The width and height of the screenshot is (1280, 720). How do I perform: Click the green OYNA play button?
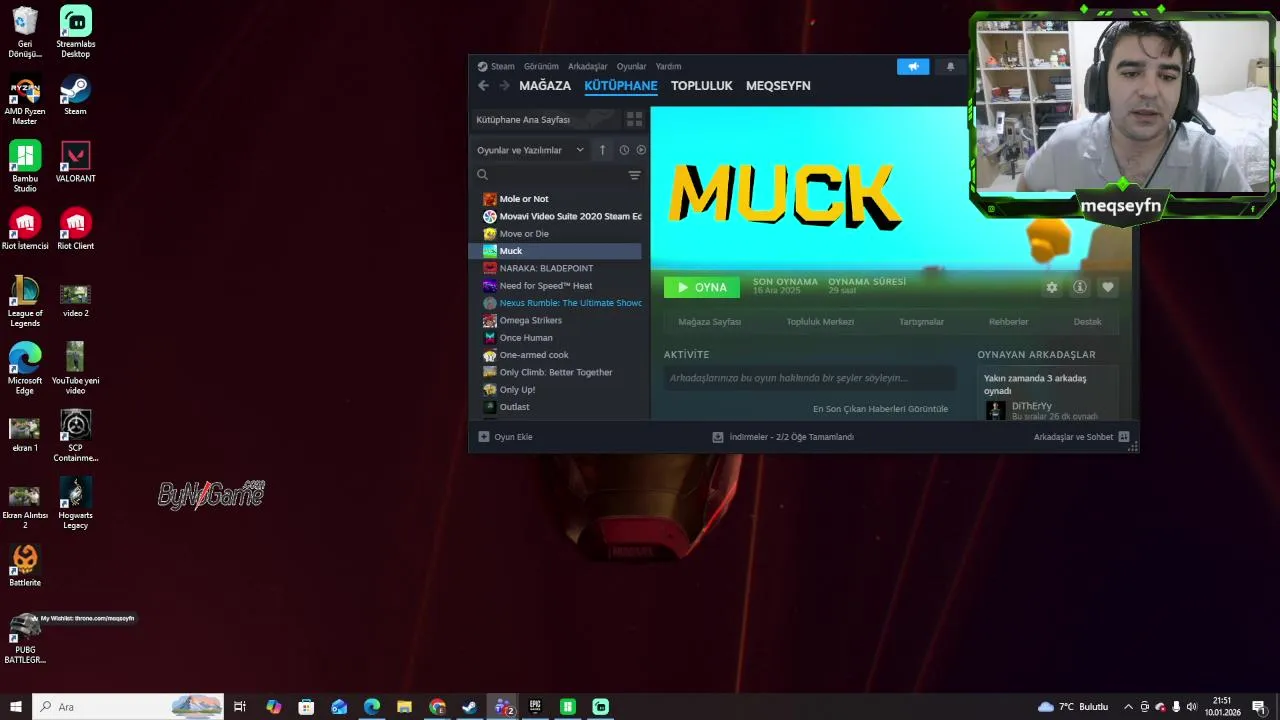pos(702,287)
